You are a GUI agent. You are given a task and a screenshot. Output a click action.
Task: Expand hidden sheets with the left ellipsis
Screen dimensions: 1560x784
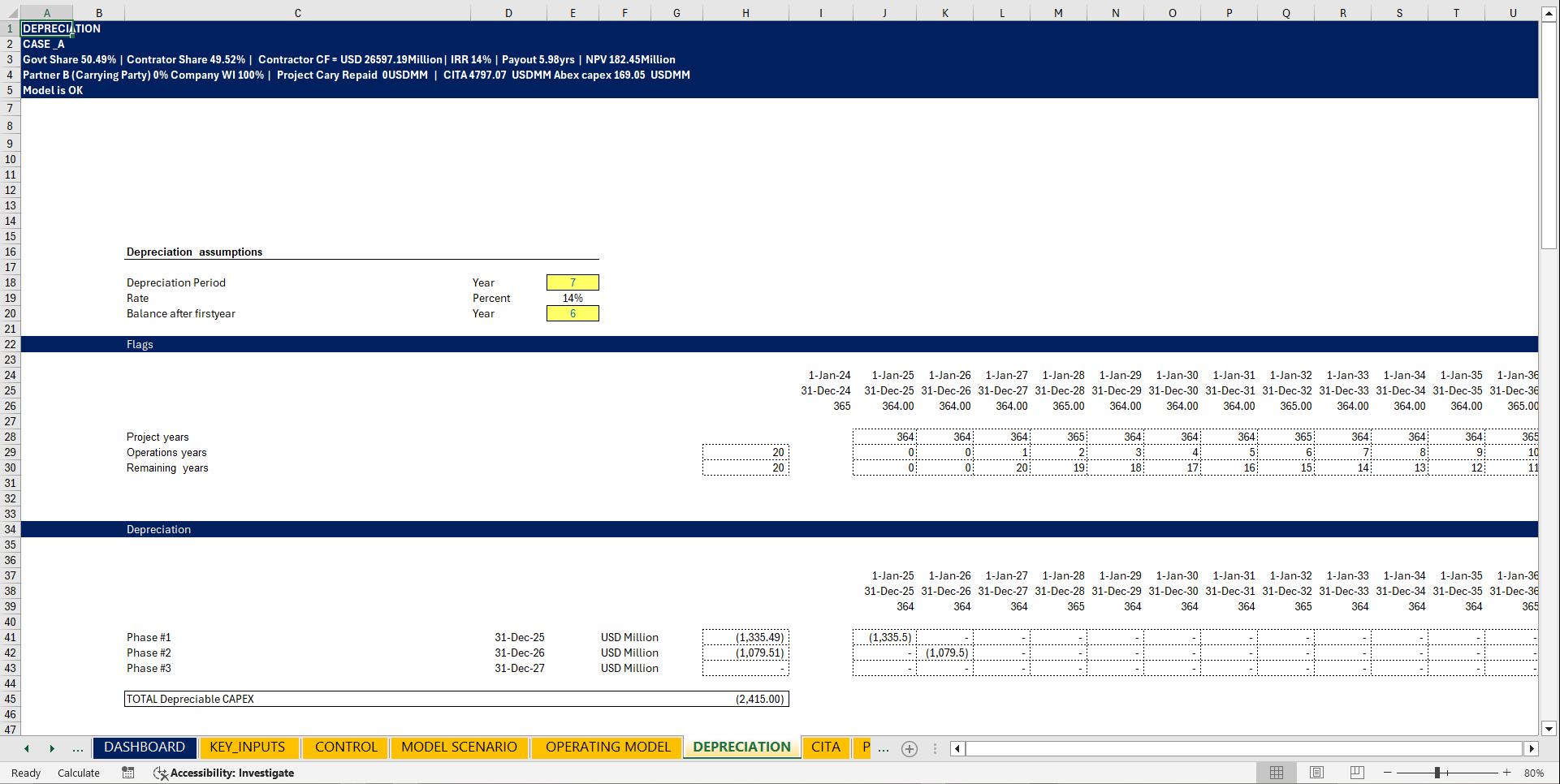click(x=77, y=748)
